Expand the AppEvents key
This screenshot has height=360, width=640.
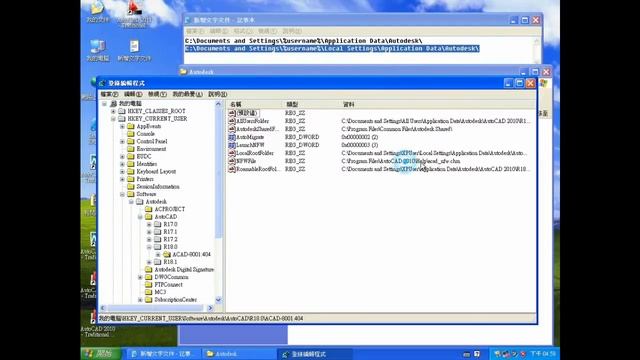[122, 127]
